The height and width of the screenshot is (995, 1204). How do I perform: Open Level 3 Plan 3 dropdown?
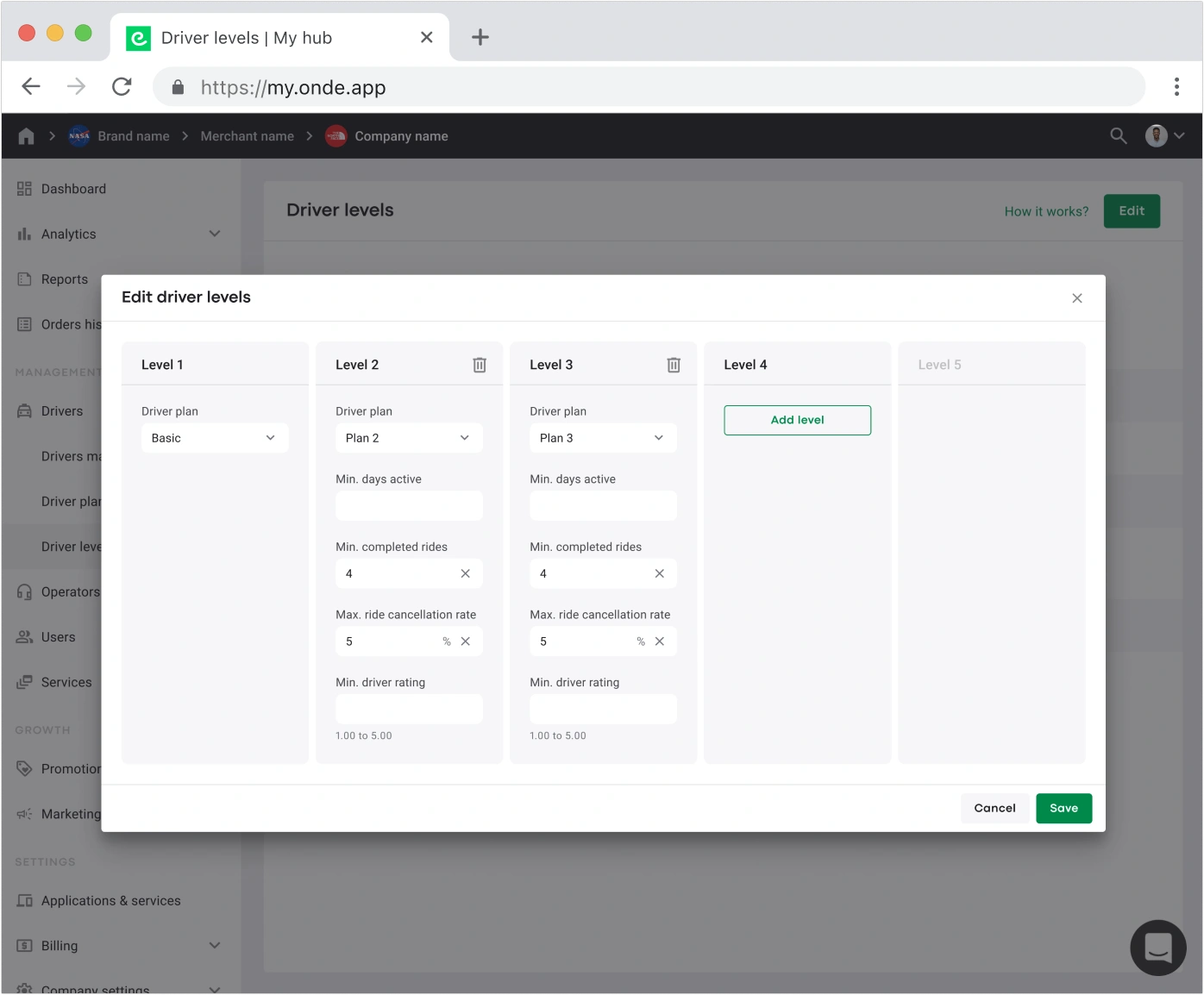click(x=603, y=438)
